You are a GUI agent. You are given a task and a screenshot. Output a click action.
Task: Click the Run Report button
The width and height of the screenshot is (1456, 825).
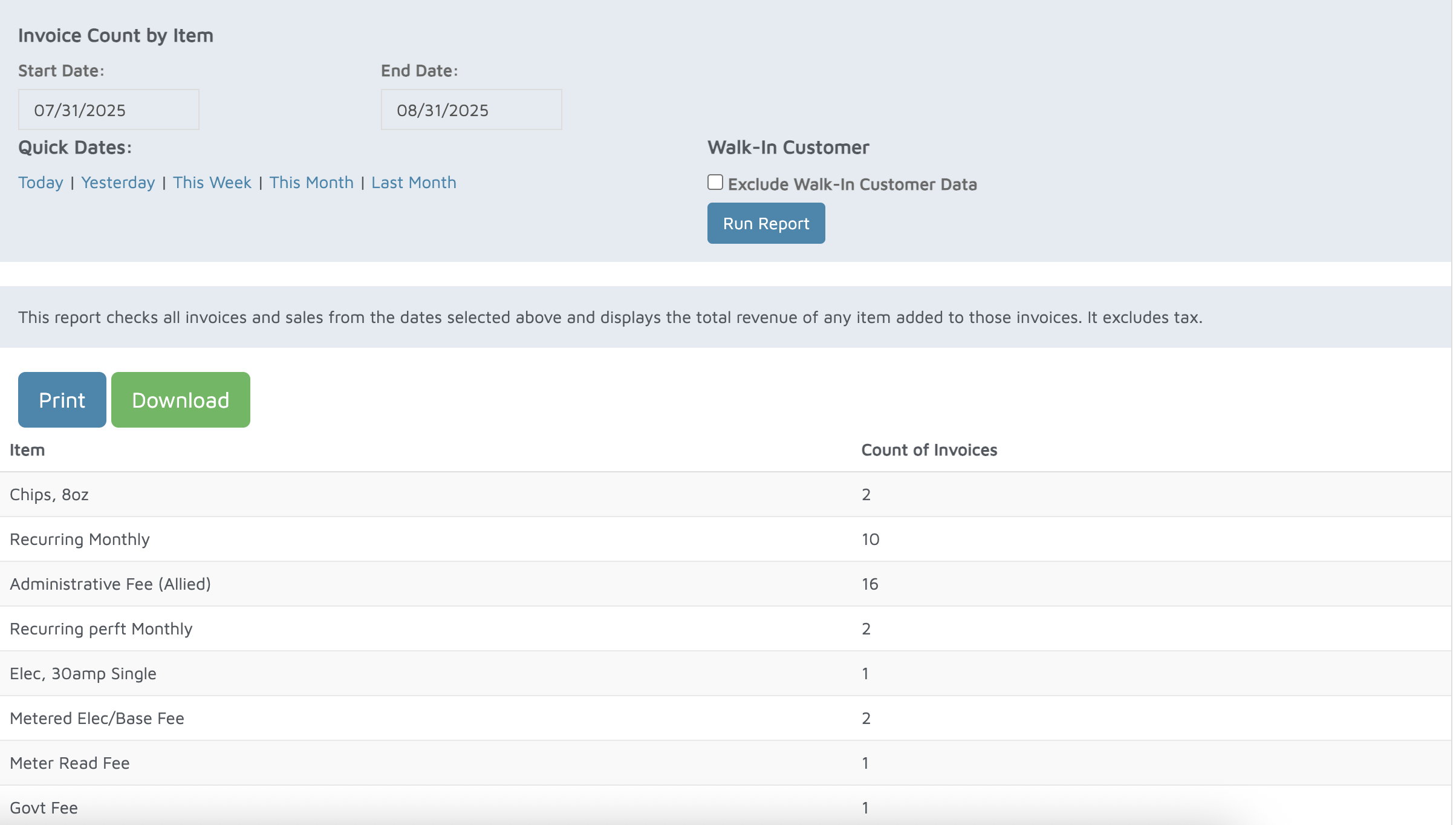click(765, 223)
